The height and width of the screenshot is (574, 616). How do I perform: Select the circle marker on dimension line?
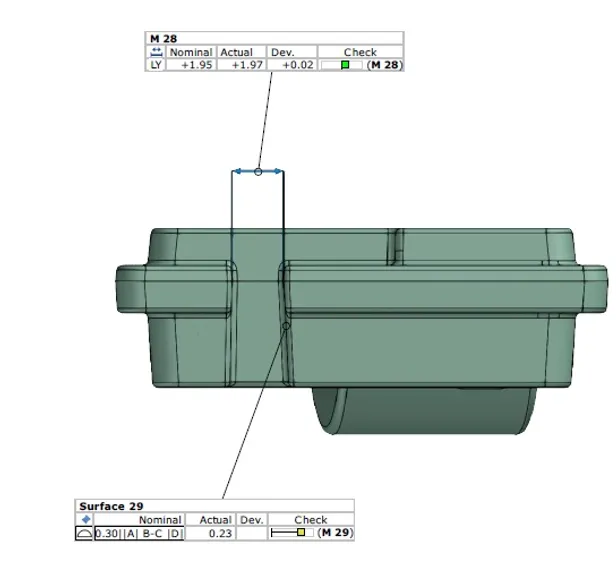tap(258, 172)
